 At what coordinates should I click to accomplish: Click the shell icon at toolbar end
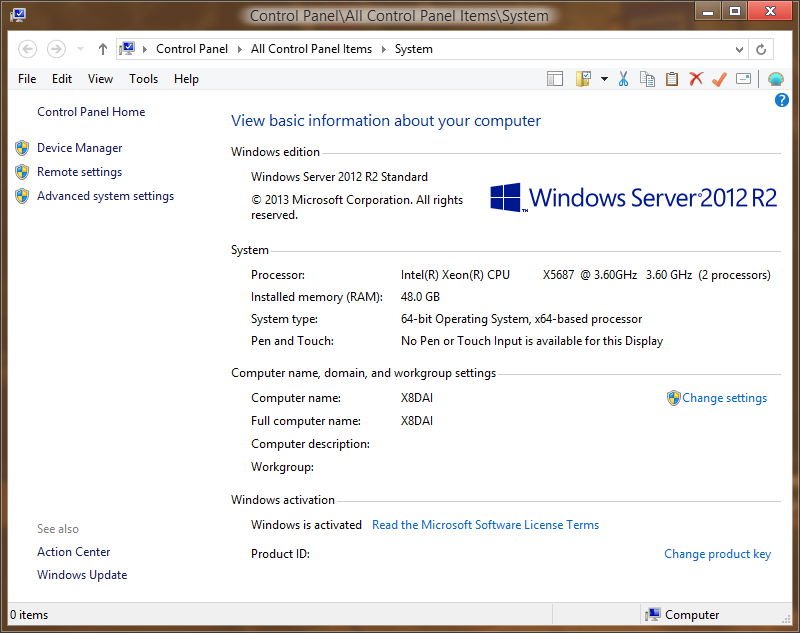[776, 79]
